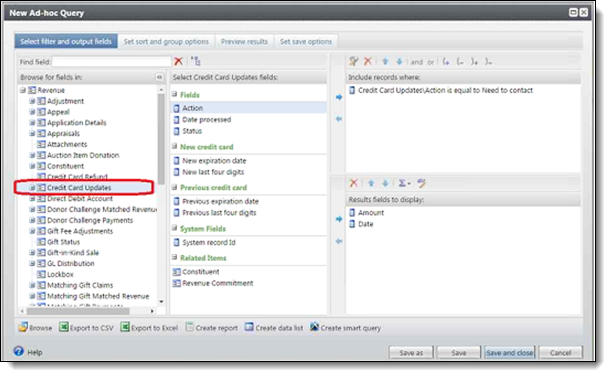Delete selected results field with red X

(353, 183)
